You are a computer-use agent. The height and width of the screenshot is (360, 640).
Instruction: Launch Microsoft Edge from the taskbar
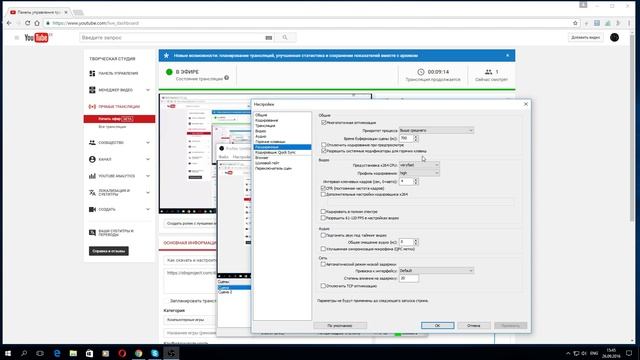[x=57, y=353]
